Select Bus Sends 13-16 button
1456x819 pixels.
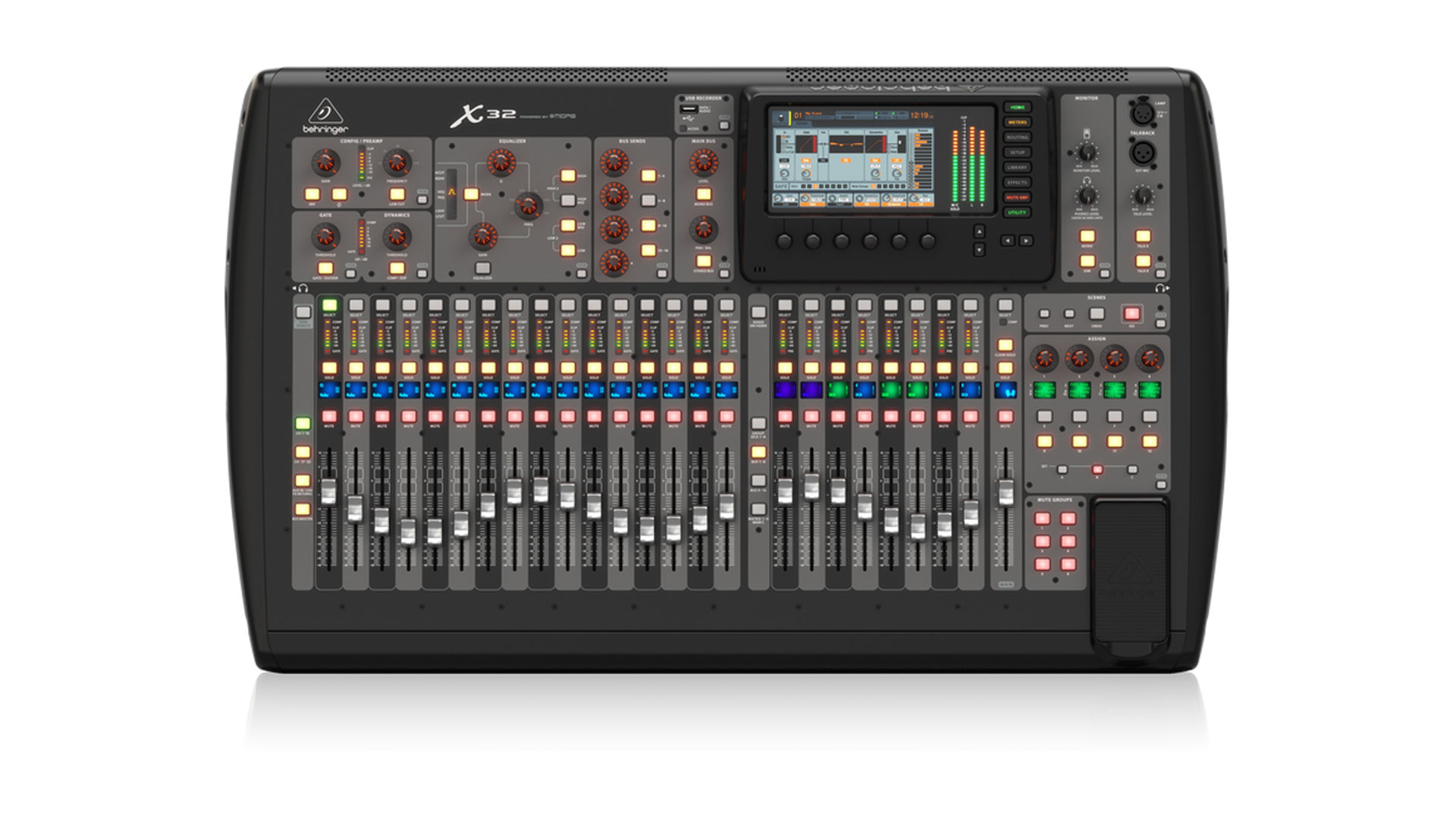point(648,249)
